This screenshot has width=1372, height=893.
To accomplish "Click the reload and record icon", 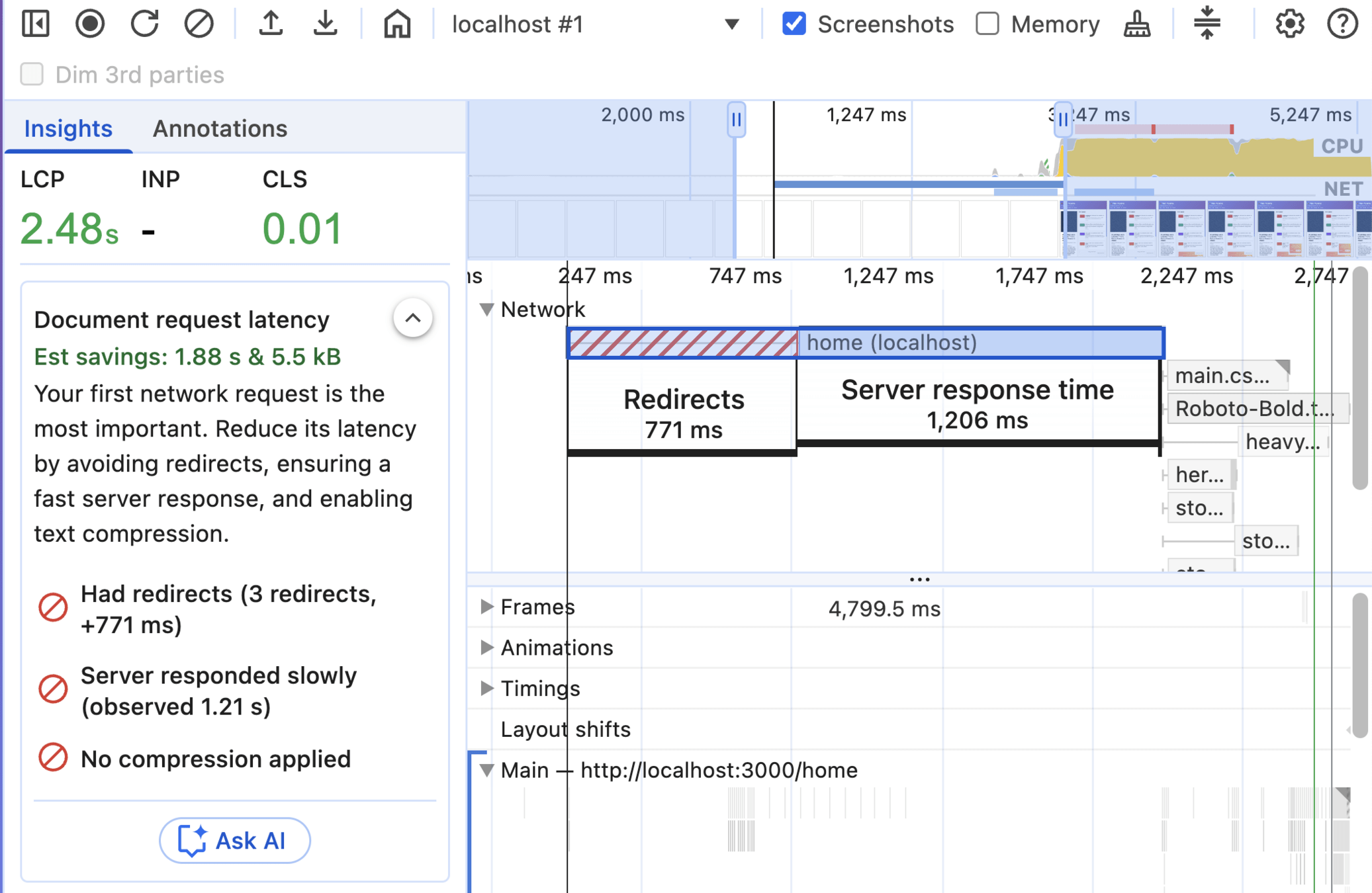I will tap(144, 24).
